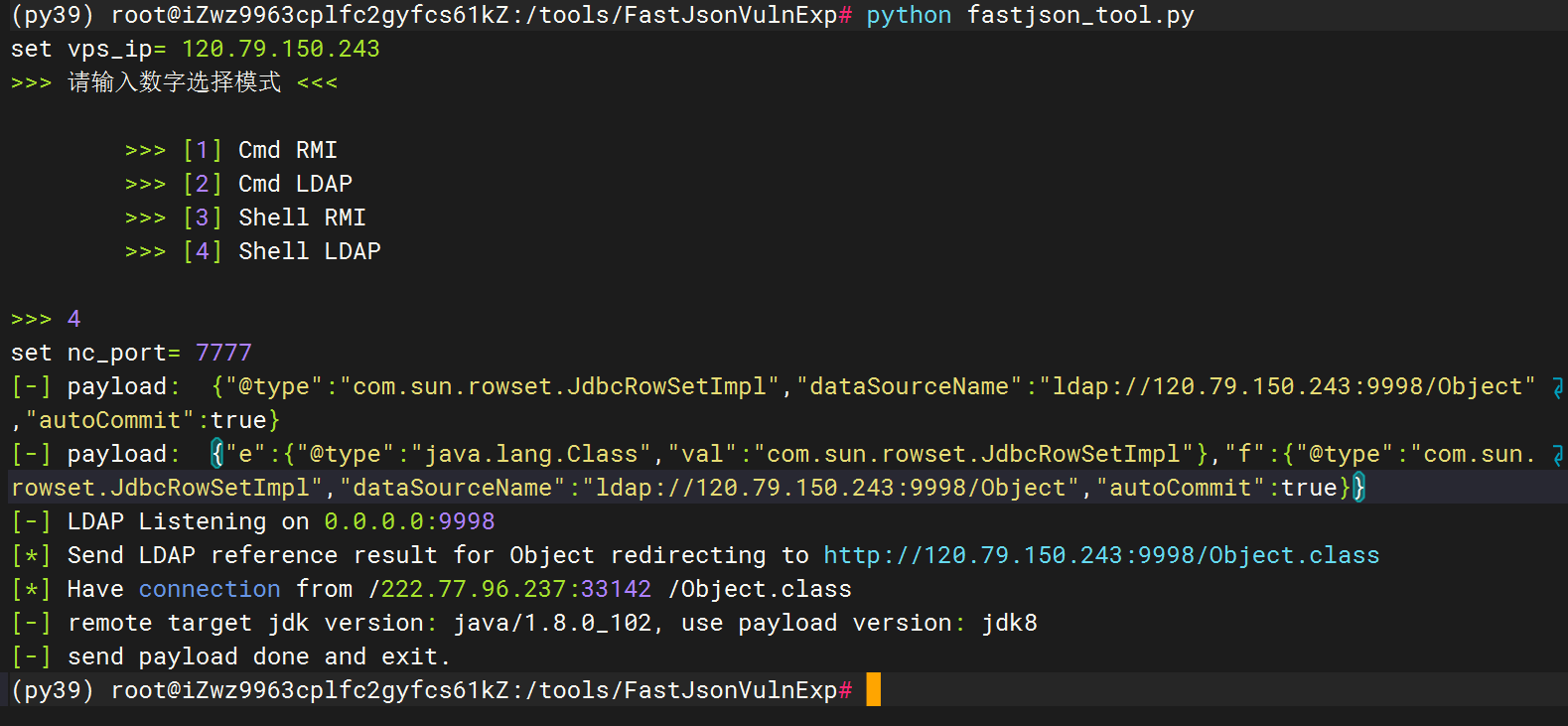Select the '[3] Shell RMI' option text

pyautogui.click(x=274, y=218)
